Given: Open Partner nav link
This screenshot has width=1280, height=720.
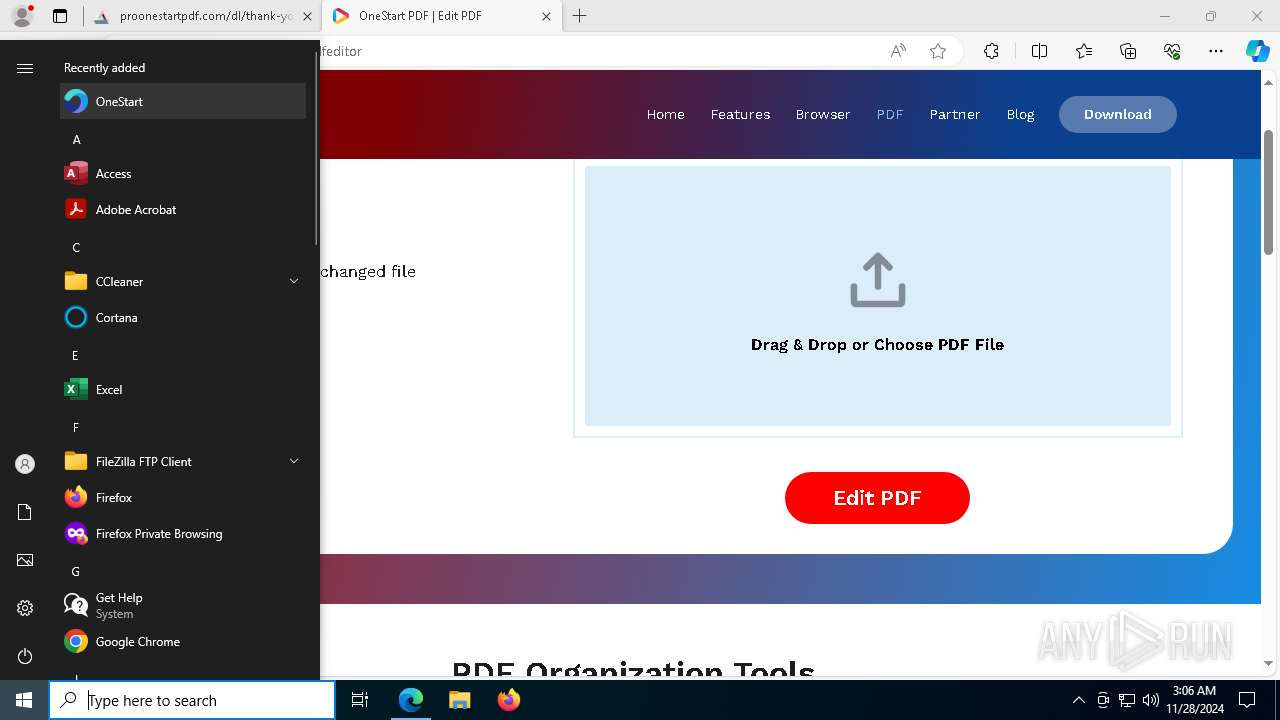Looking at the screenshot, I should click(x=955, y=114).
